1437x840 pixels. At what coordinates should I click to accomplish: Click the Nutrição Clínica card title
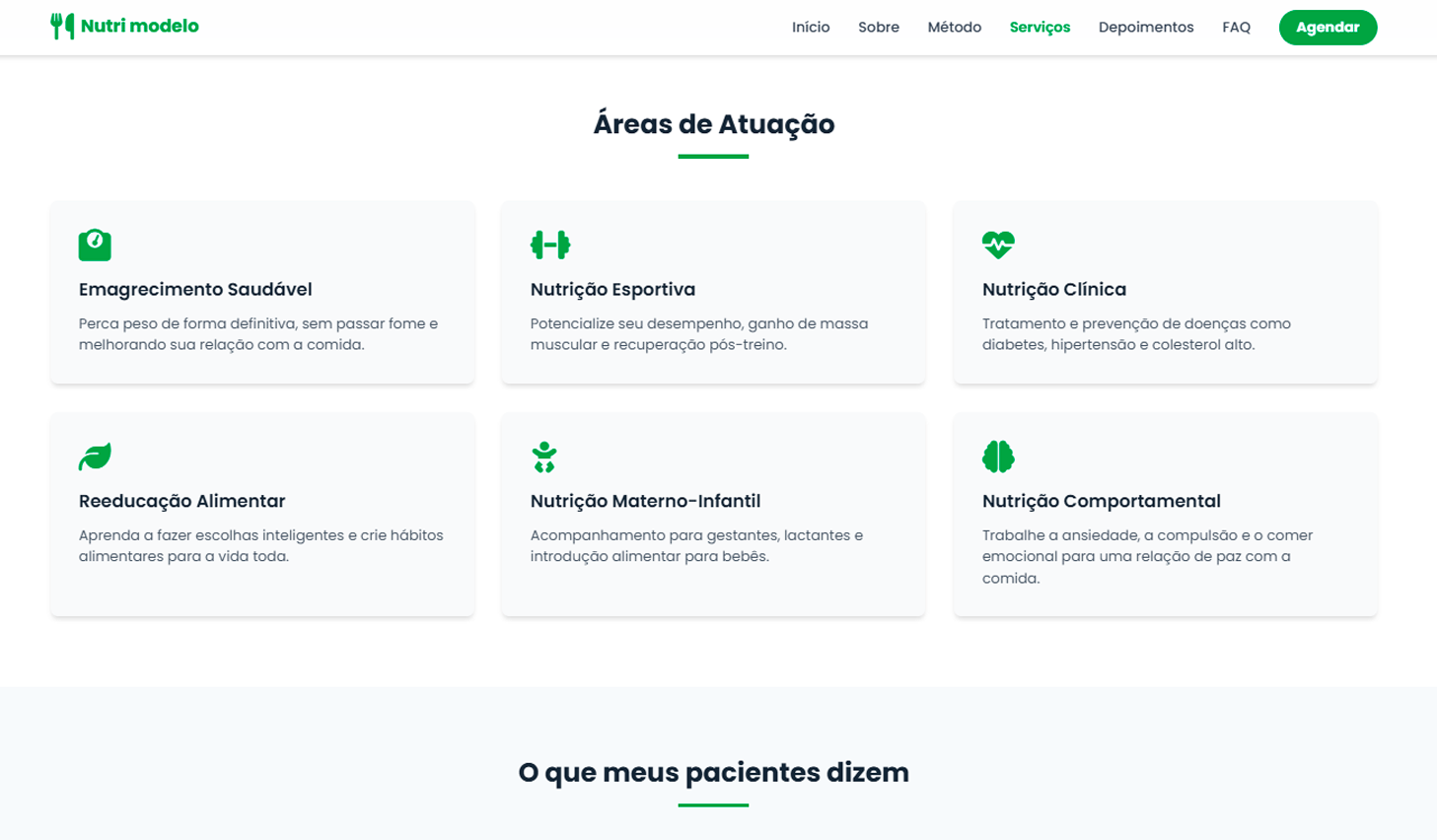click(1054, 289)
